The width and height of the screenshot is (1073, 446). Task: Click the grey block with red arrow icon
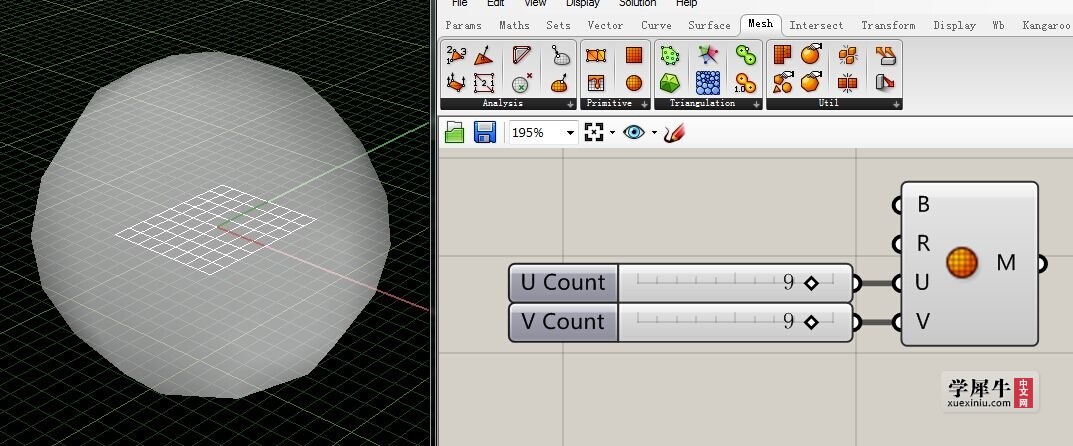tap(886, 83)
